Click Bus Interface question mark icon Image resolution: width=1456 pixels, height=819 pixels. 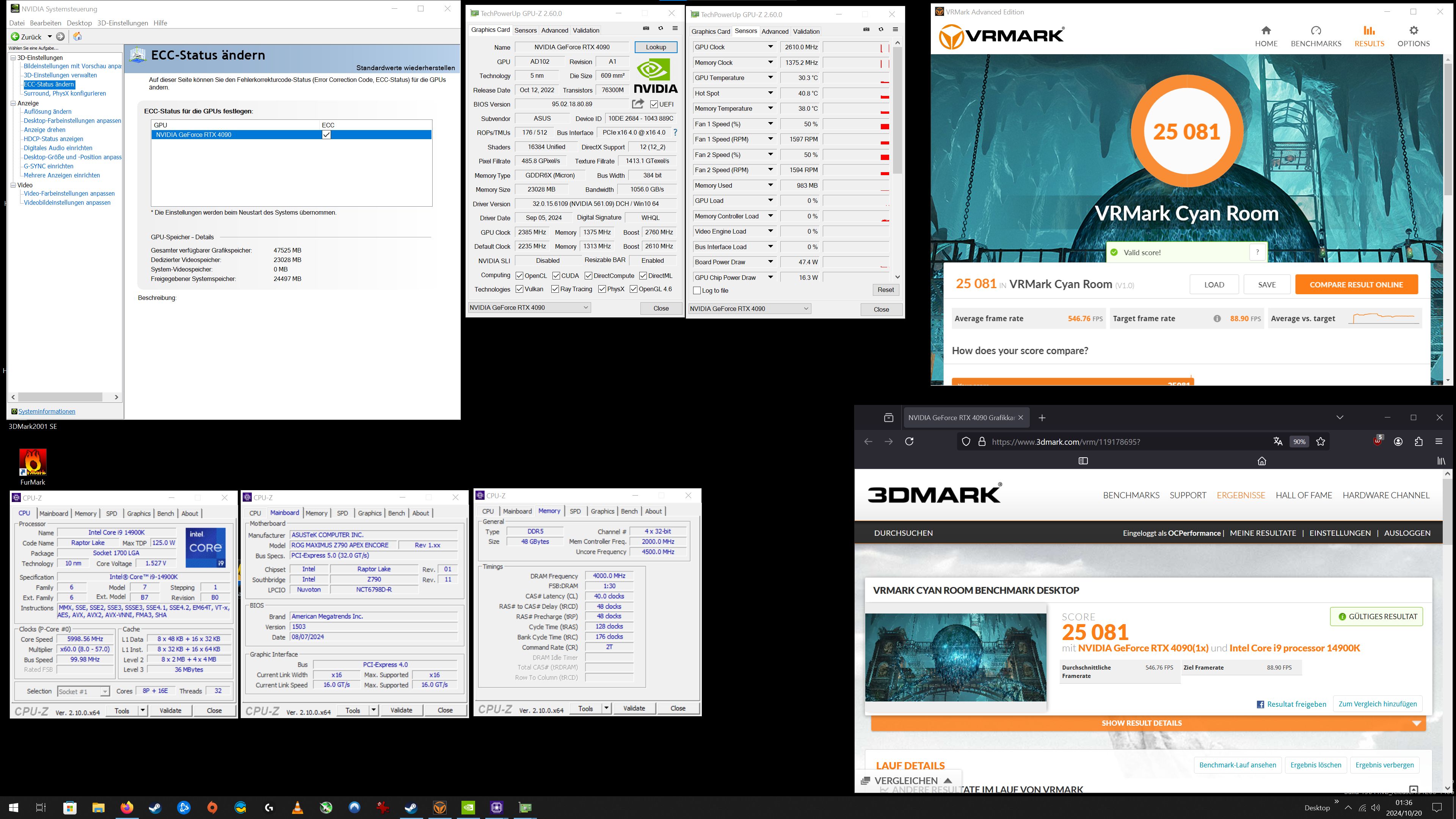click(675, 132)
